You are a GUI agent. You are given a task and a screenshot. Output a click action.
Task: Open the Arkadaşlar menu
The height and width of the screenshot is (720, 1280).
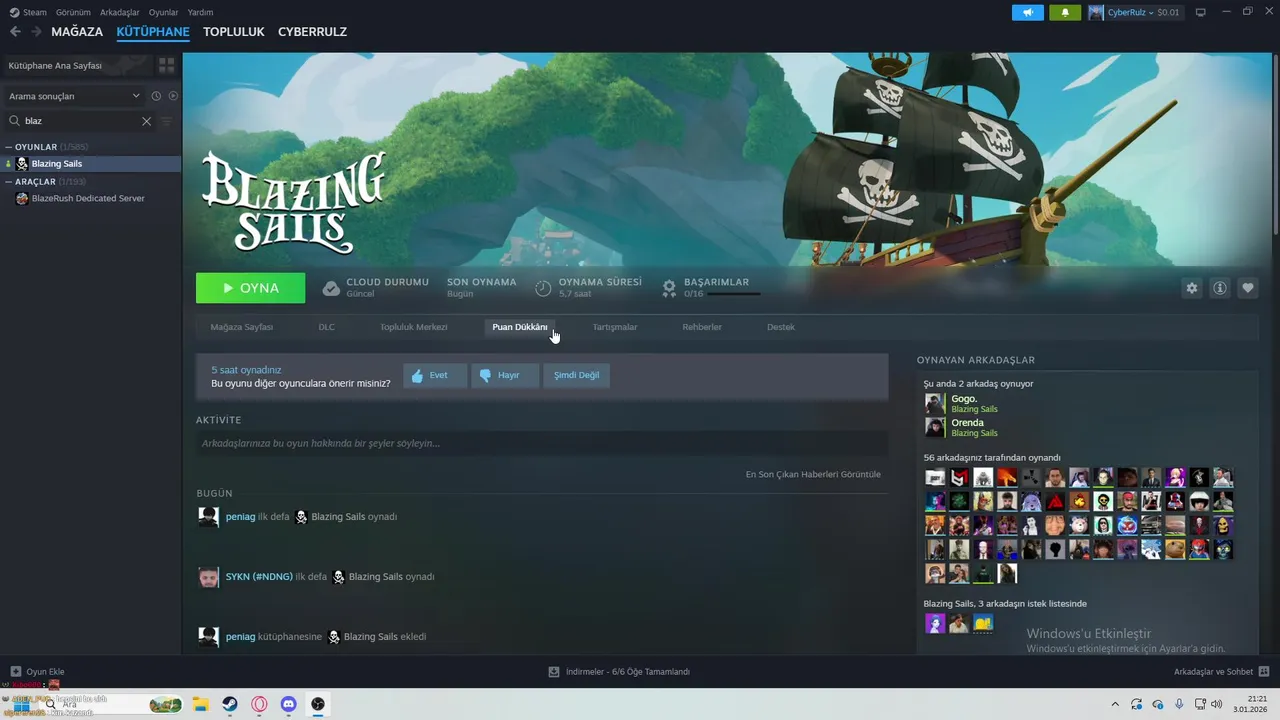click(120, 12)
